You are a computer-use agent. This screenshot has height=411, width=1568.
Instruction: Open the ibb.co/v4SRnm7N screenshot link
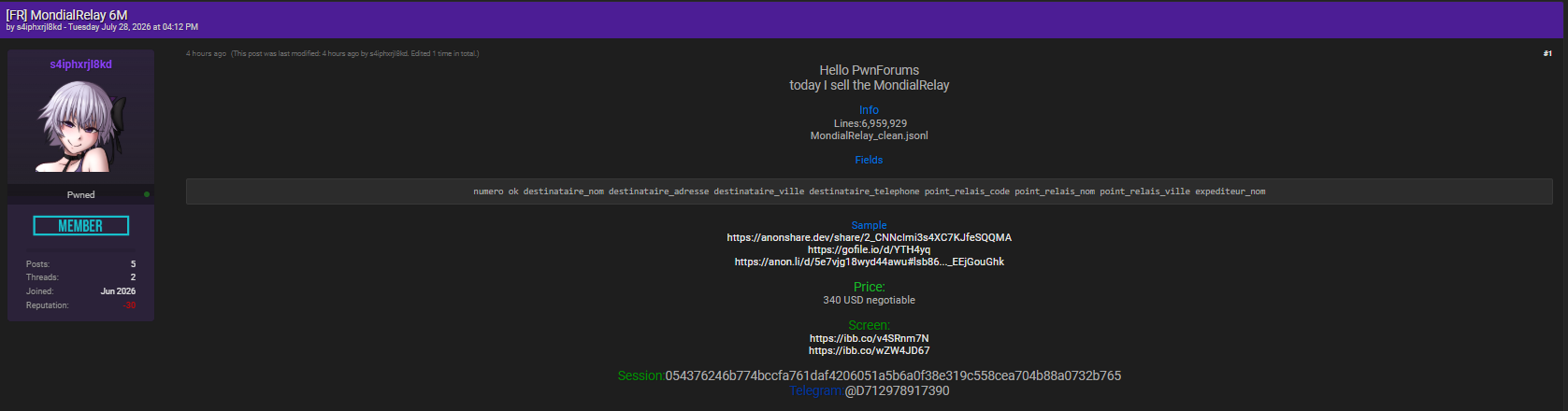870,338
